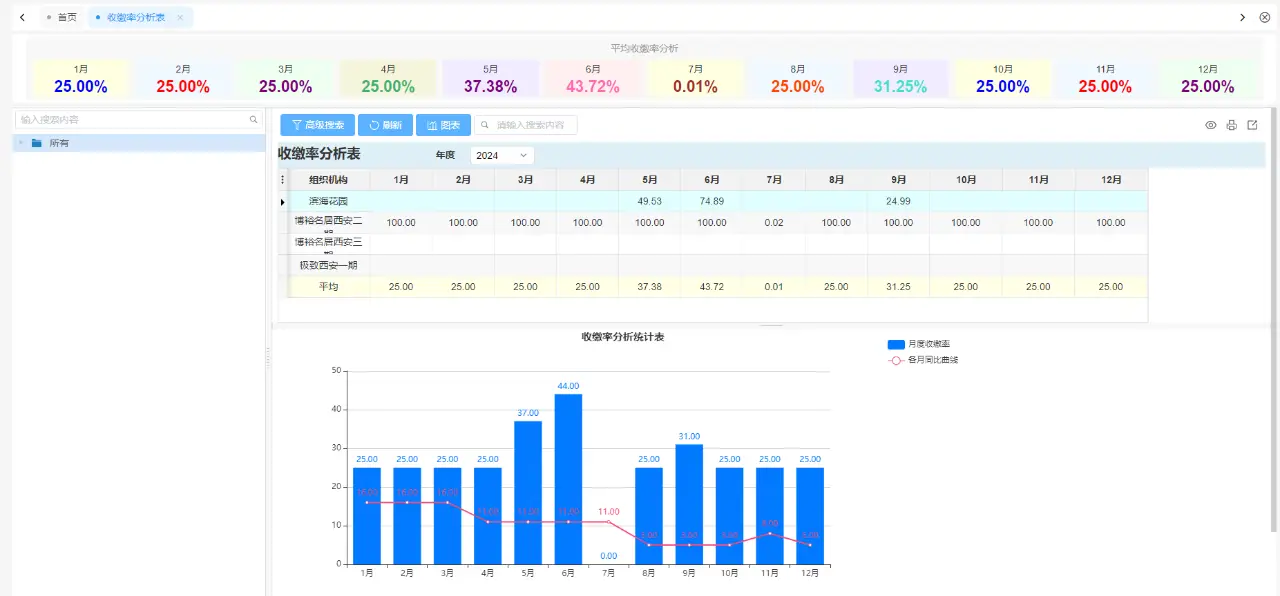
Task: Select the 收缴率分析表 tab
Action: click(x=135, y=17)
